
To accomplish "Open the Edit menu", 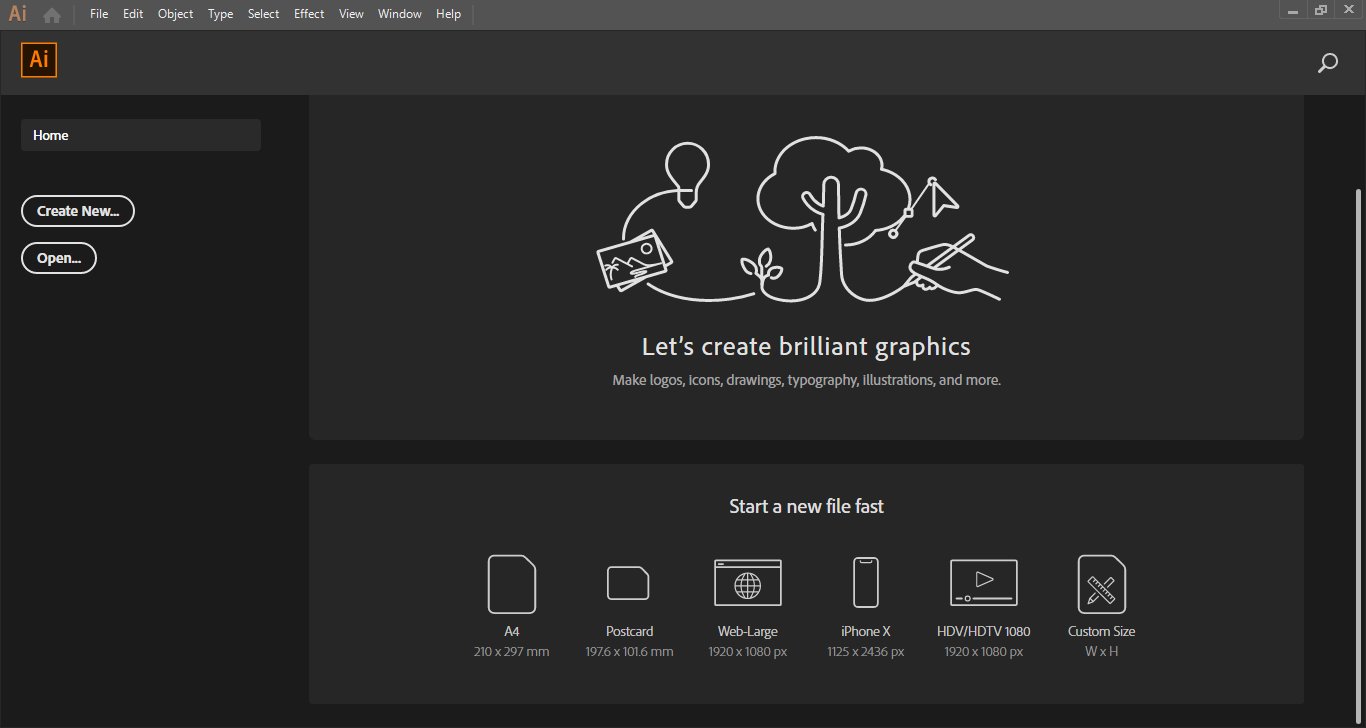I will click(133, 14).
